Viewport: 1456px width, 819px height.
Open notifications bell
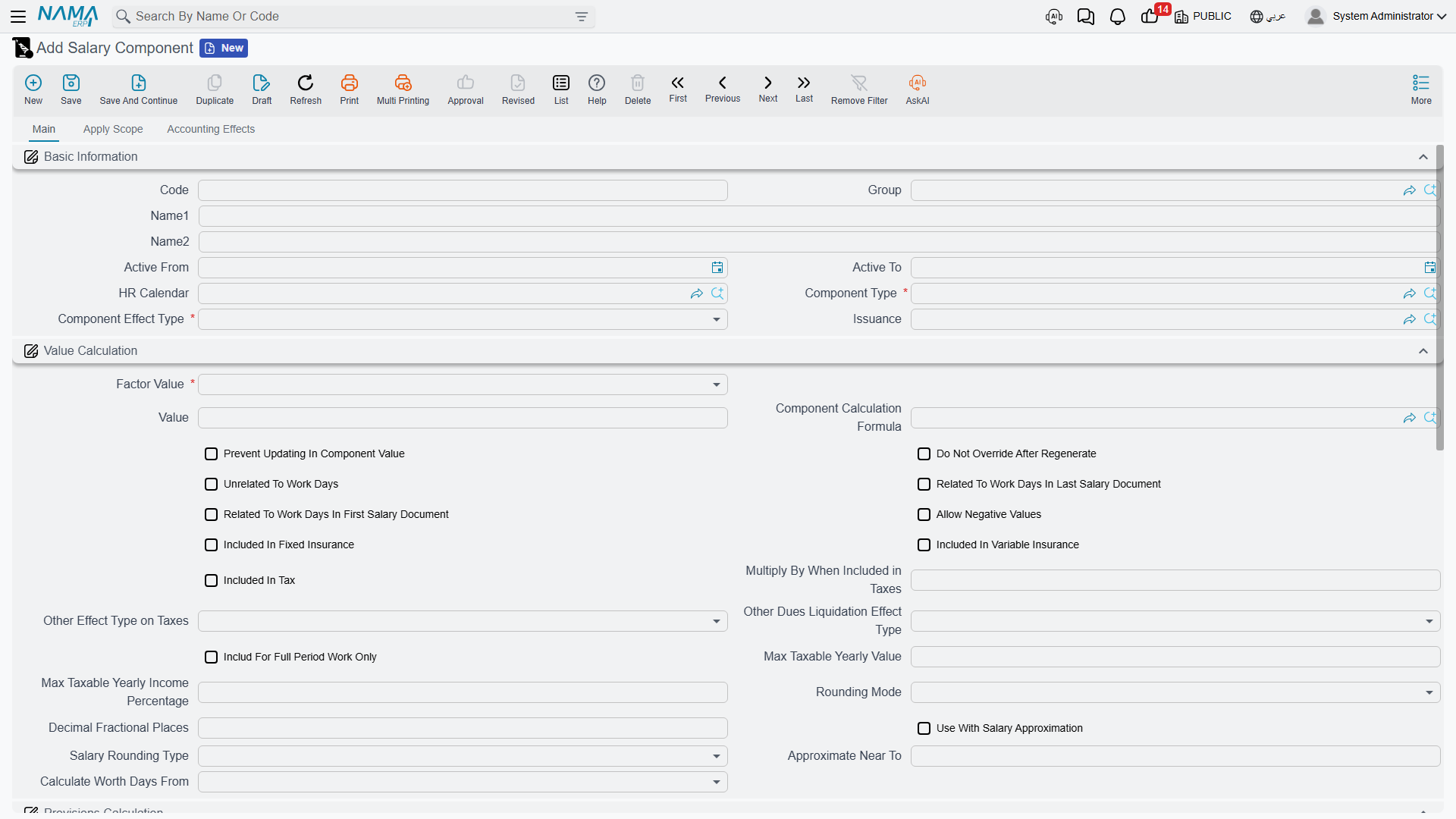click(1118, 17)
